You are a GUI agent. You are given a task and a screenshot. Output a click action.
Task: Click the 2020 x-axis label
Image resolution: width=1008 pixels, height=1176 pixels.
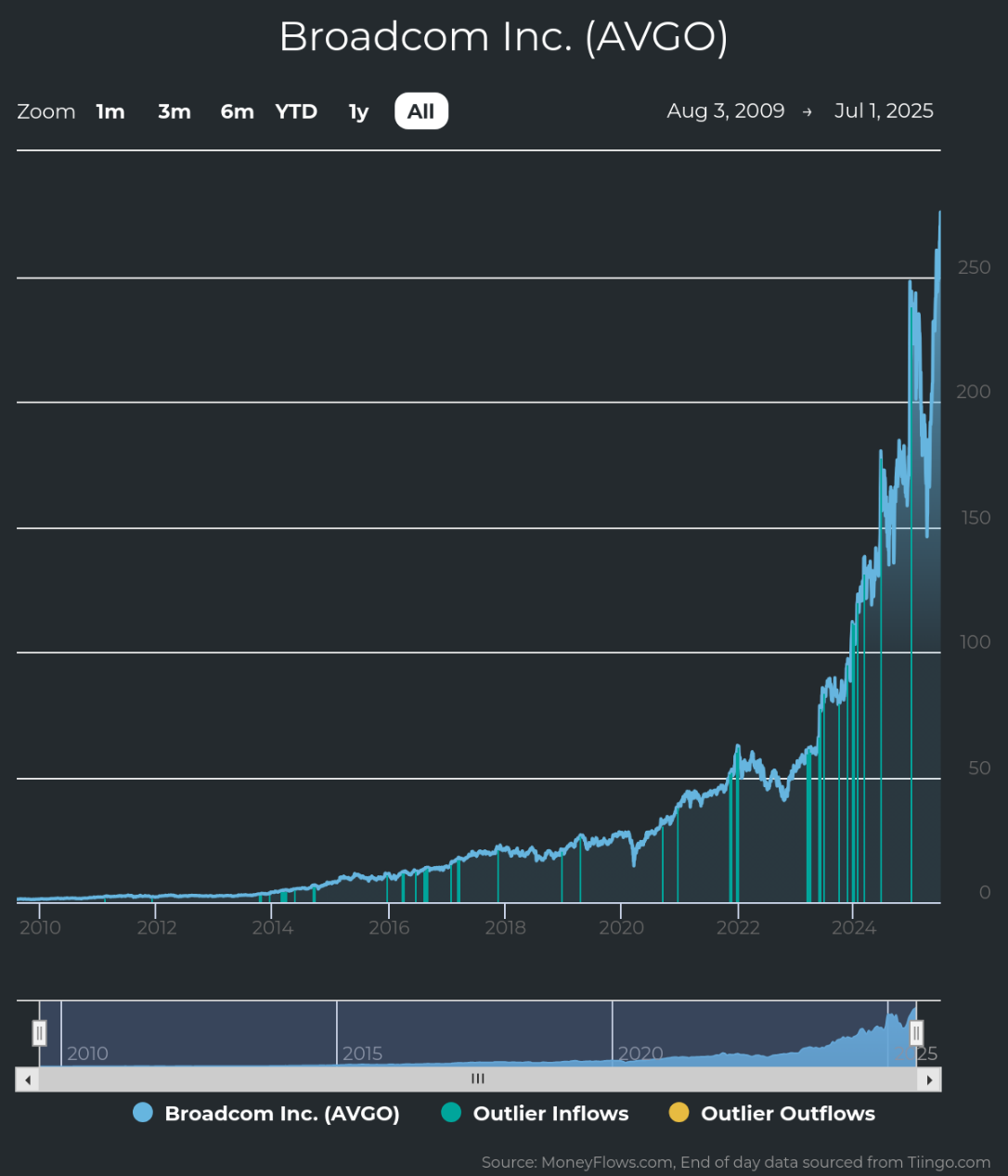coord(622,927)
